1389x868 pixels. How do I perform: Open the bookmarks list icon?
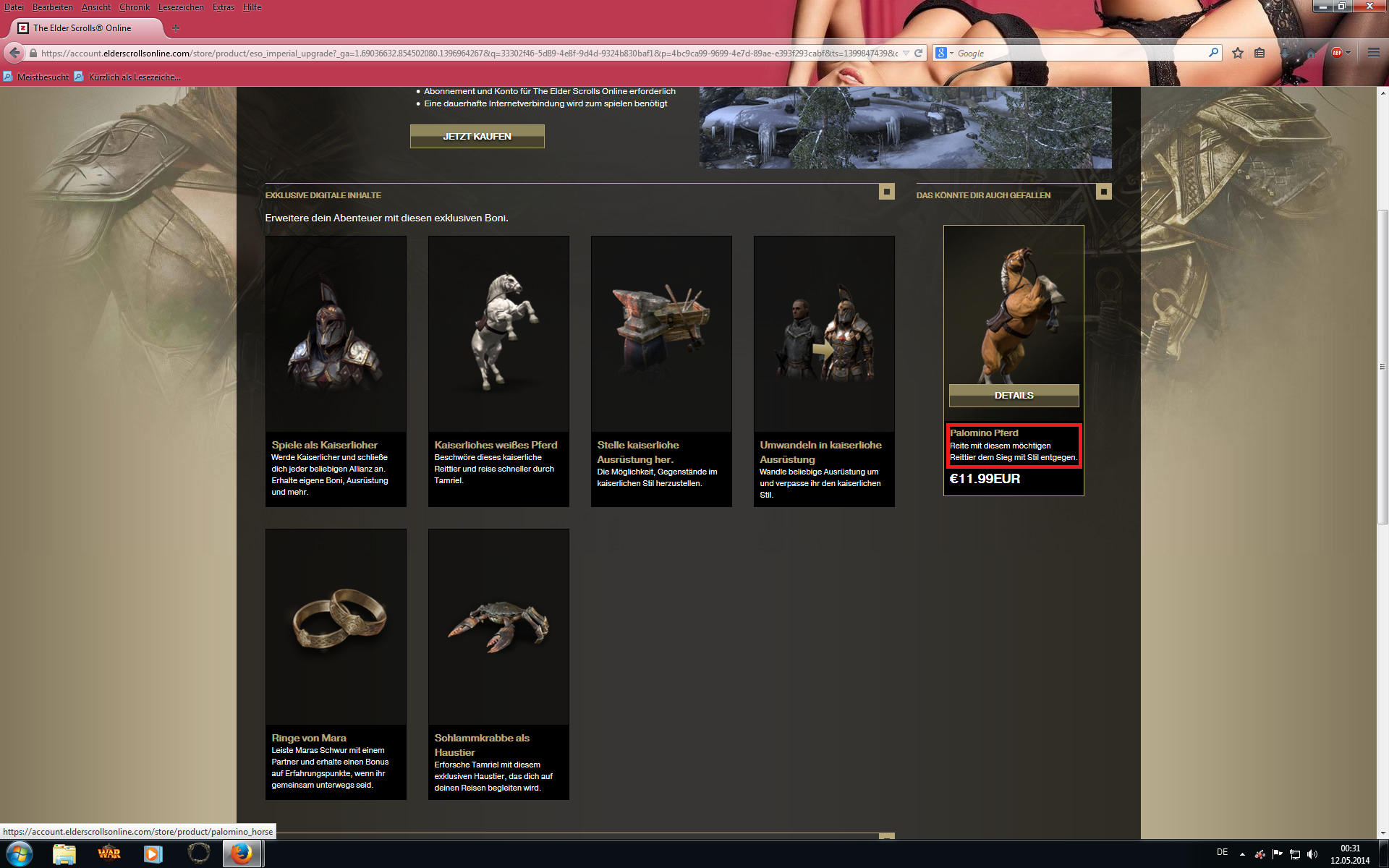[x=1260, y=53]
